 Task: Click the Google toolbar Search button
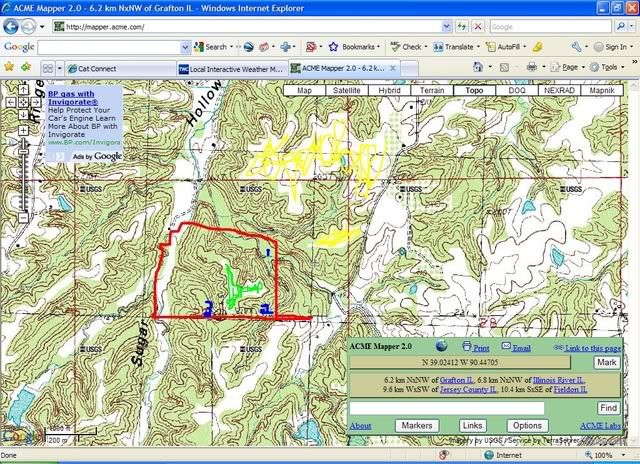(x=211, y=47)
